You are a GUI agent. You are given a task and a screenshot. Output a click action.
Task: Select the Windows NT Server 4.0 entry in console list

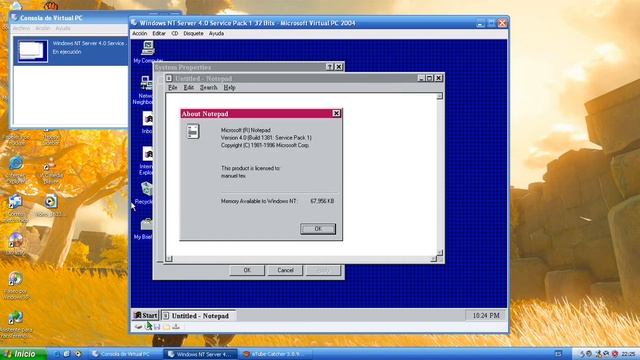coord(71,51)
